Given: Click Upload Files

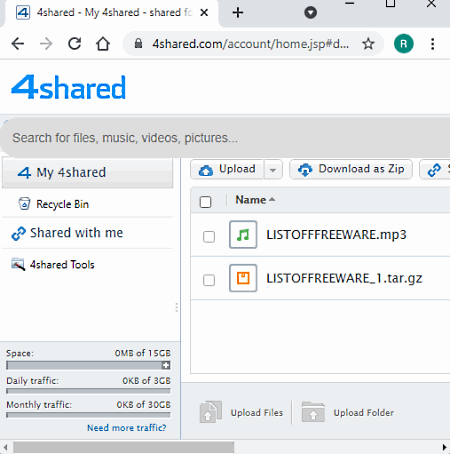Looking at the screenshot, I should pyautogui.click(x=241, y=413).
